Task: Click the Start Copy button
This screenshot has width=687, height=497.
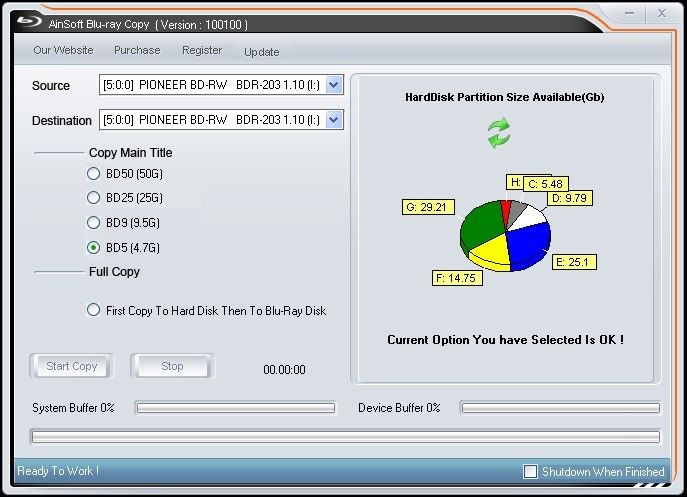Action: click(71, 366)
